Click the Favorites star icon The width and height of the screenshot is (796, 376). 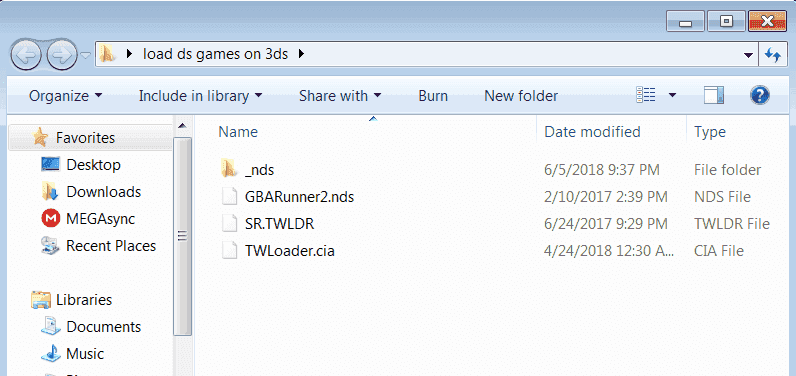(41, 137)
